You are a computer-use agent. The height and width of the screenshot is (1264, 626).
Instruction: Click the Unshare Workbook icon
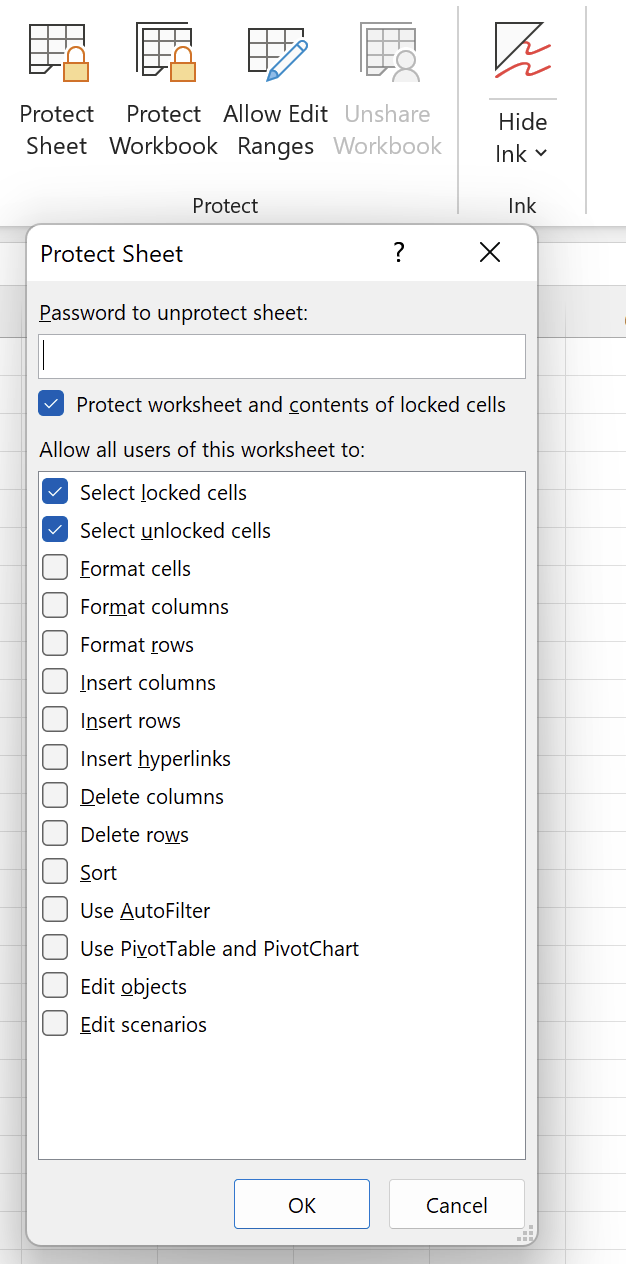(388, 55)
